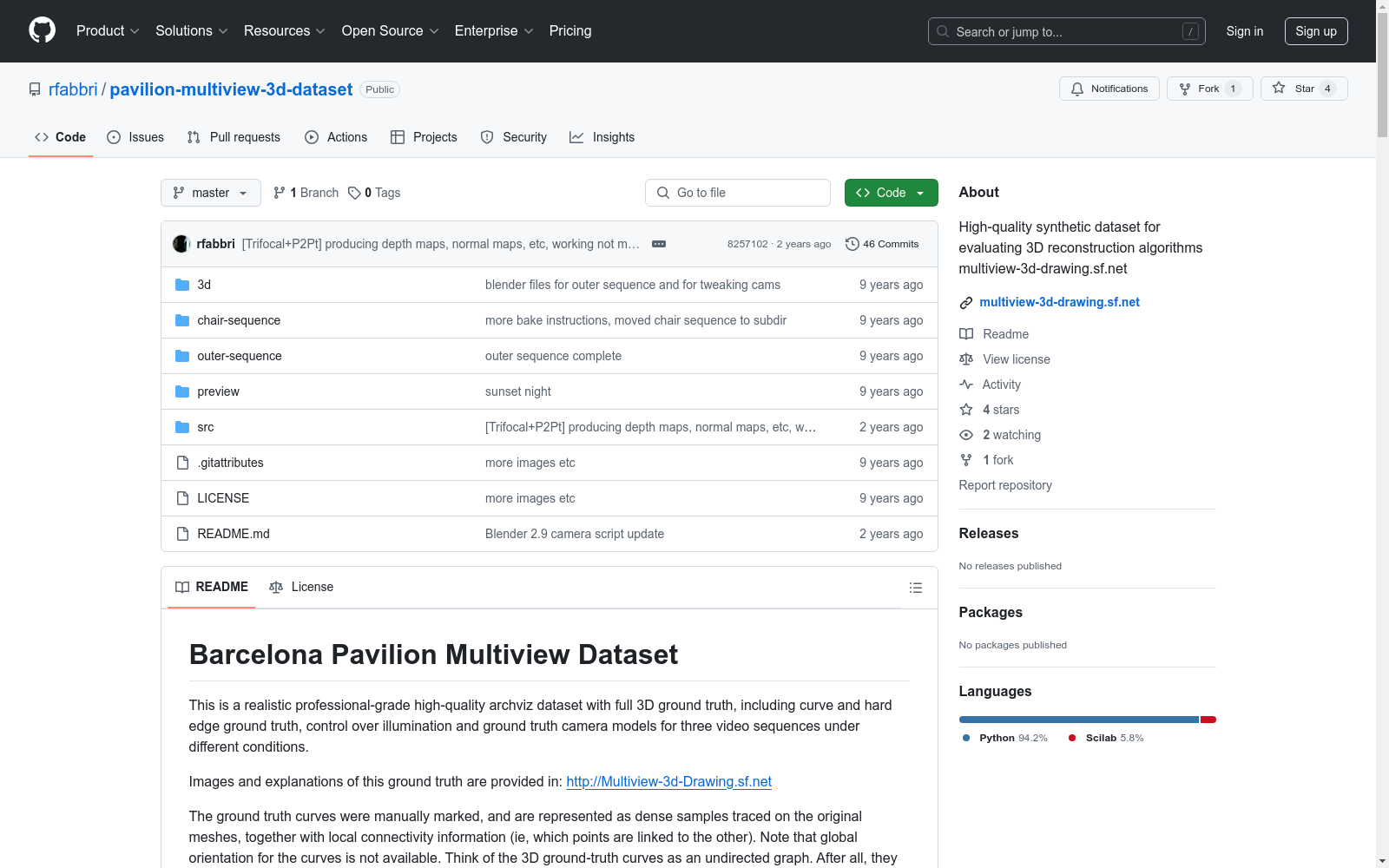This screenshot has height=868, width=1389.
Task: Click the search magnifier in the header
Action: point(943,31)
